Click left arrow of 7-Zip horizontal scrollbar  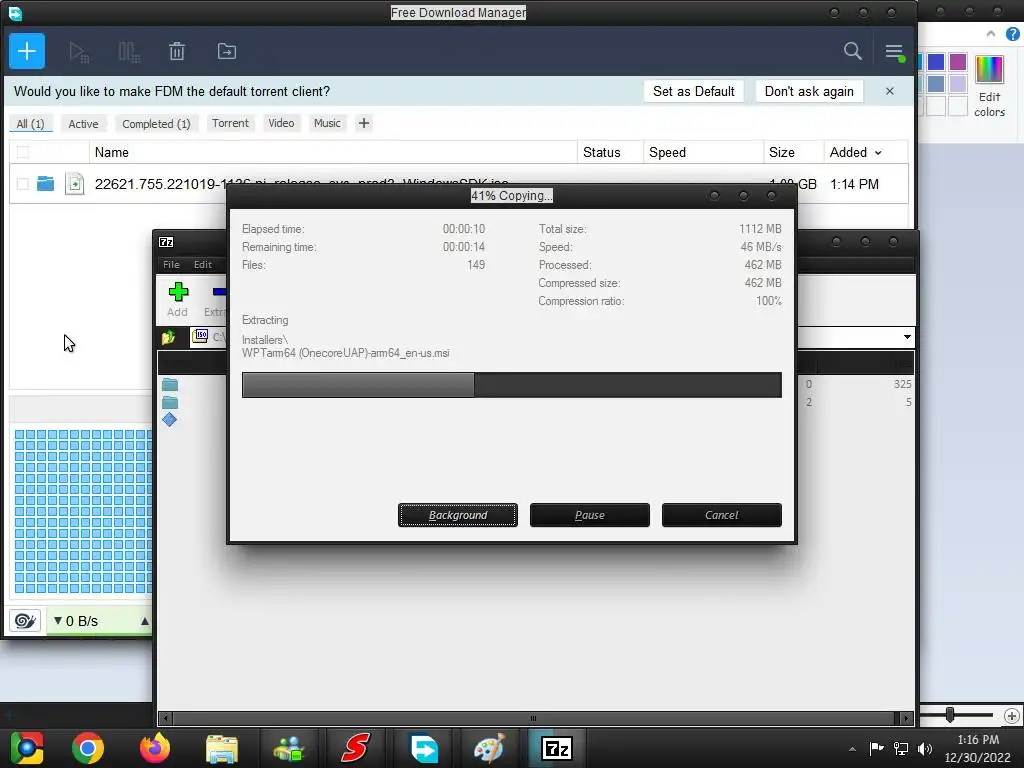pyautogui.click(x=166, y=718)
